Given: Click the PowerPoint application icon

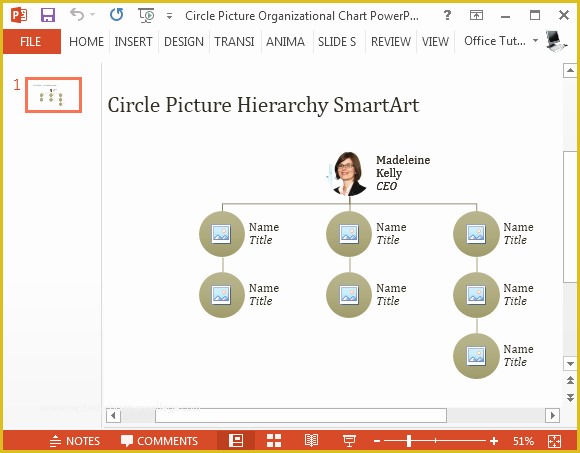Looking at the screenshot, I should tap(18, 16).
